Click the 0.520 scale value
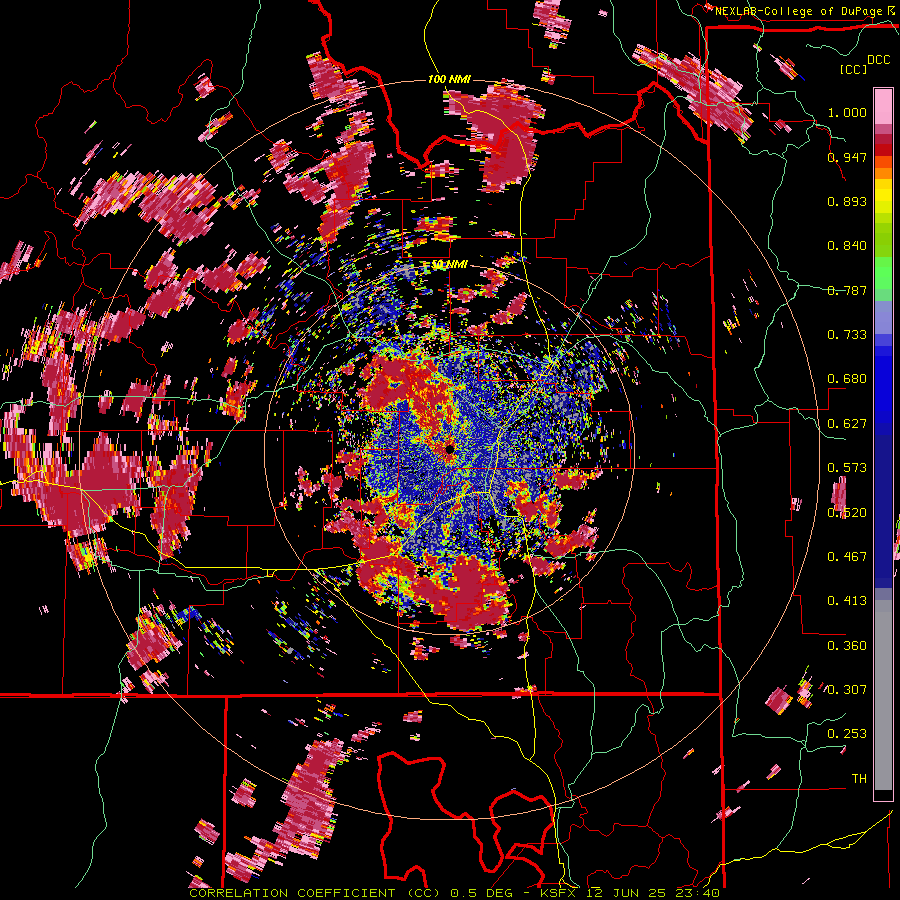This screenshot has width=900, height=900. [847, 513]
